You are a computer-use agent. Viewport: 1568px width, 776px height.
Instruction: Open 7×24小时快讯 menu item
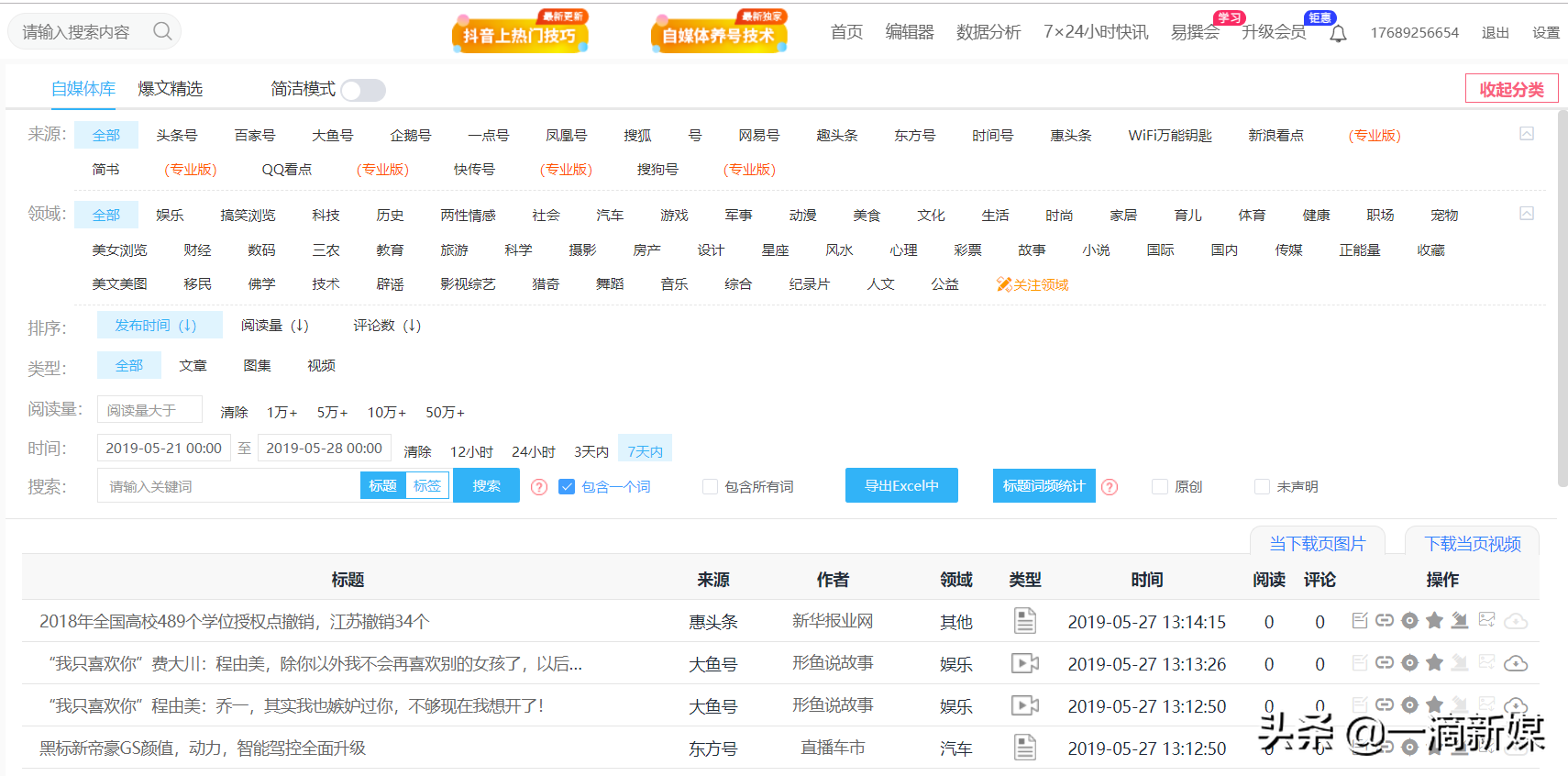[1096, 32]
